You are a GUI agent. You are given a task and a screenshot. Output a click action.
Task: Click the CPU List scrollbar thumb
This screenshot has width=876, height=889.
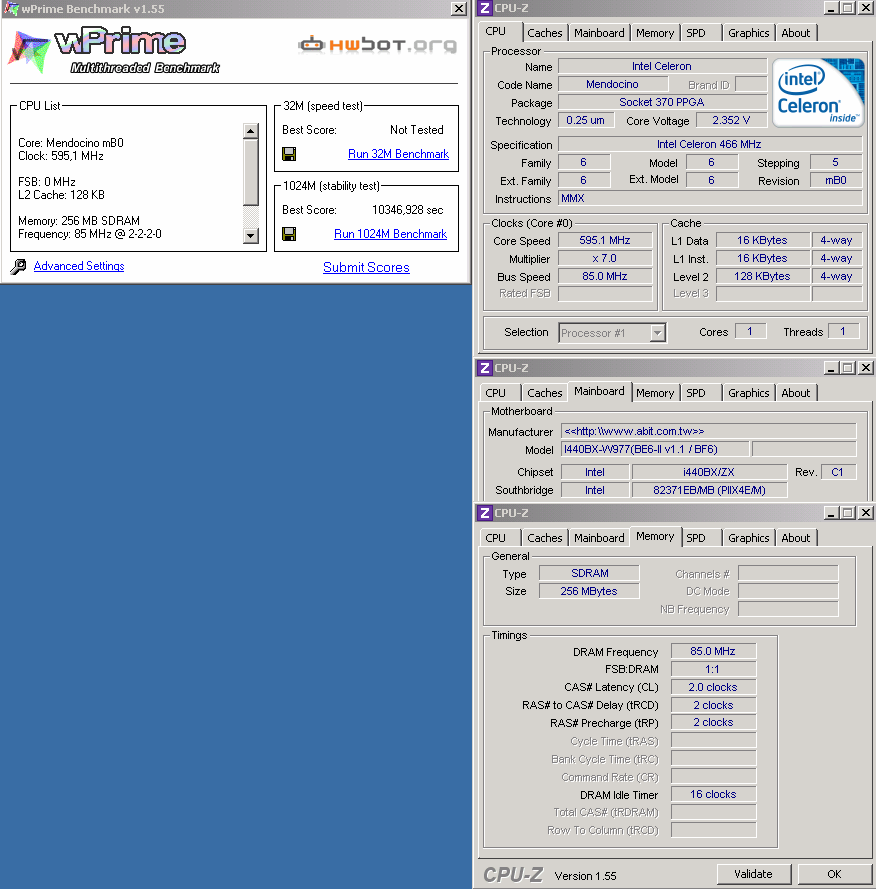(251, 172)
